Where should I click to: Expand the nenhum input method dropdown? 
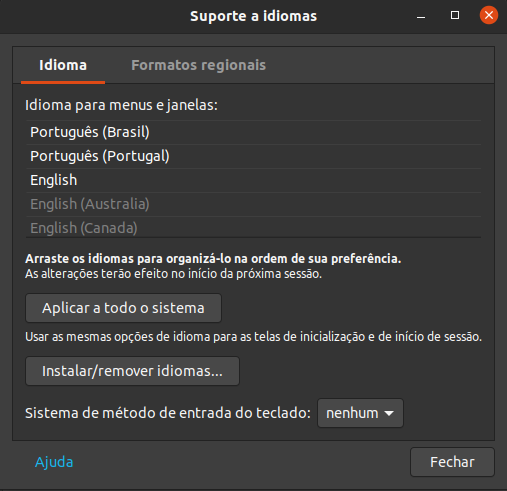(360, 413)
